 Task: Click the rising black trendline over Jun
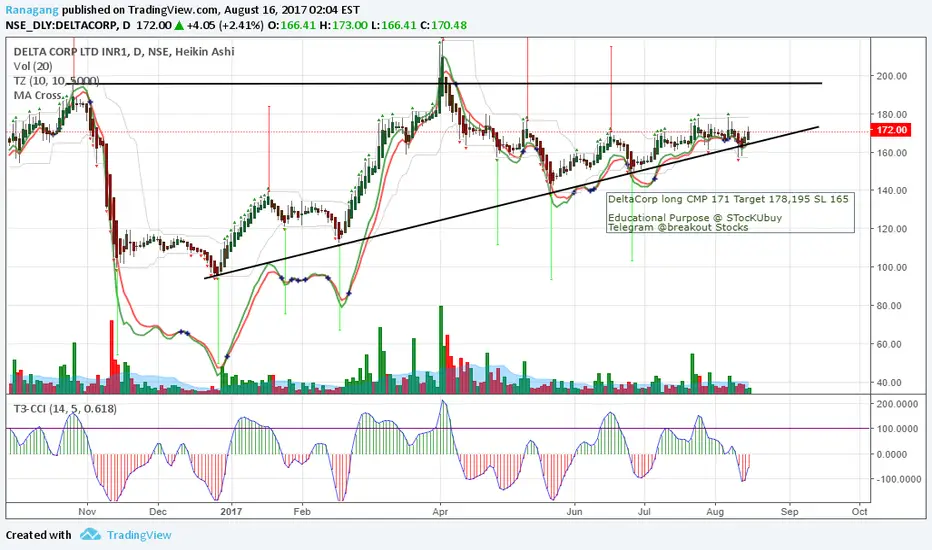(574, 189)
